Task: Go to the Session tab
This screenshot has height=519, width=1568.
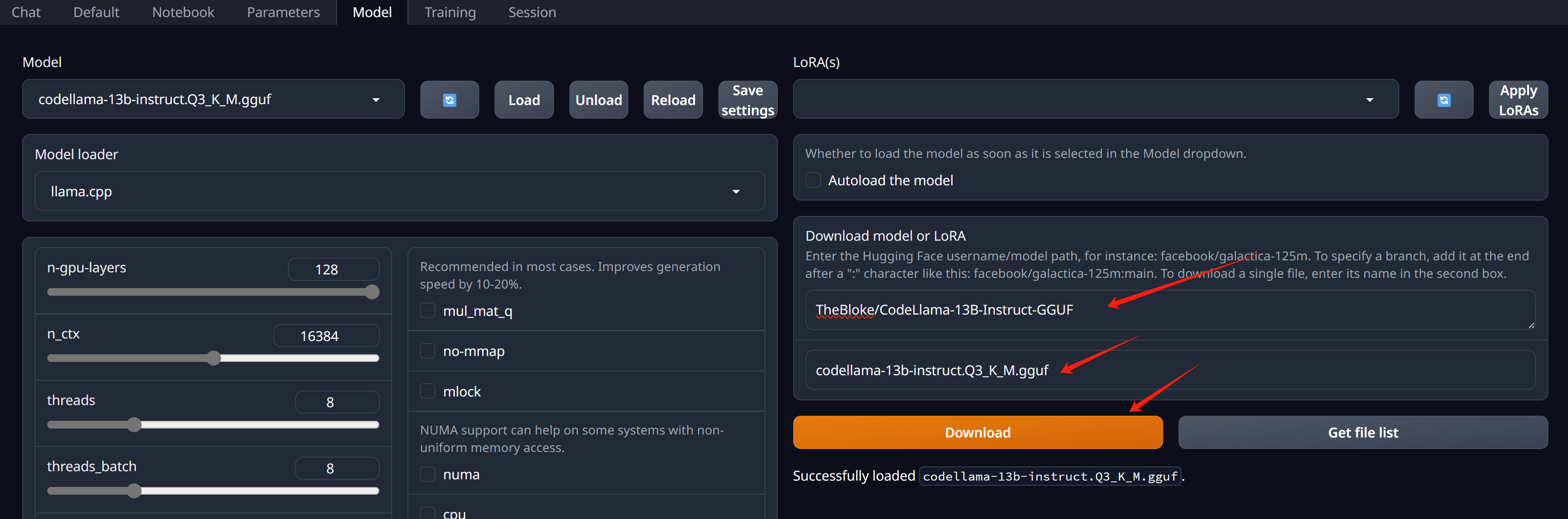Action: tap(532, 12)
